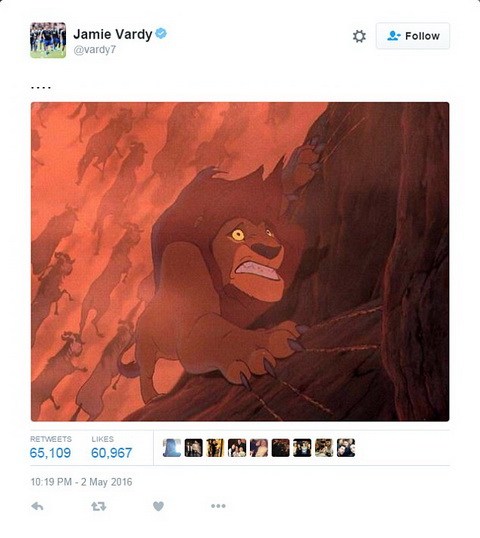
Task: Click the last liker avatar thumbnail
Action: pos(346,448)
